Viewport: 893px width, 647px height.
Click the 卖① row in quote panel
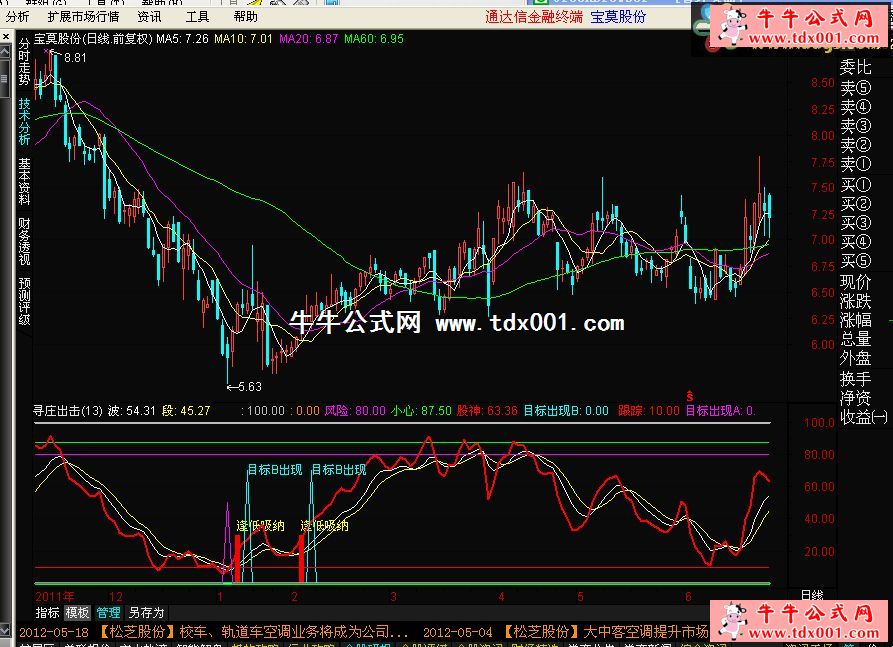coord(855,164)
